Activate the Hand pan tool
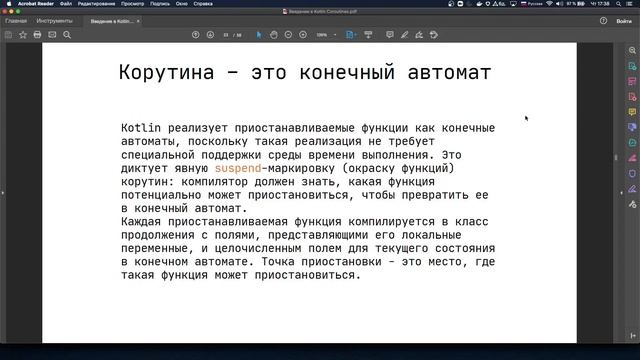 click(273, 35)
